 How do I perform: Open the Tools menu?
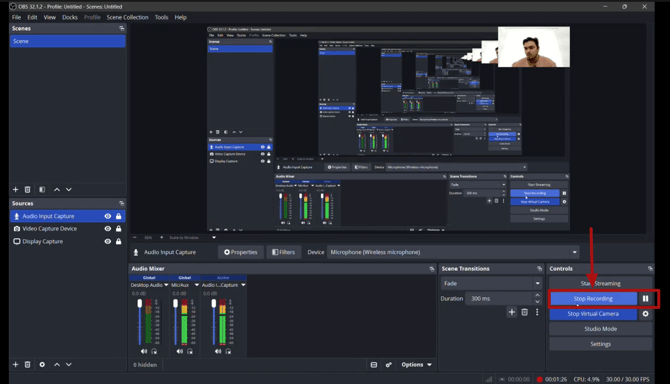[x=162, y=17]
